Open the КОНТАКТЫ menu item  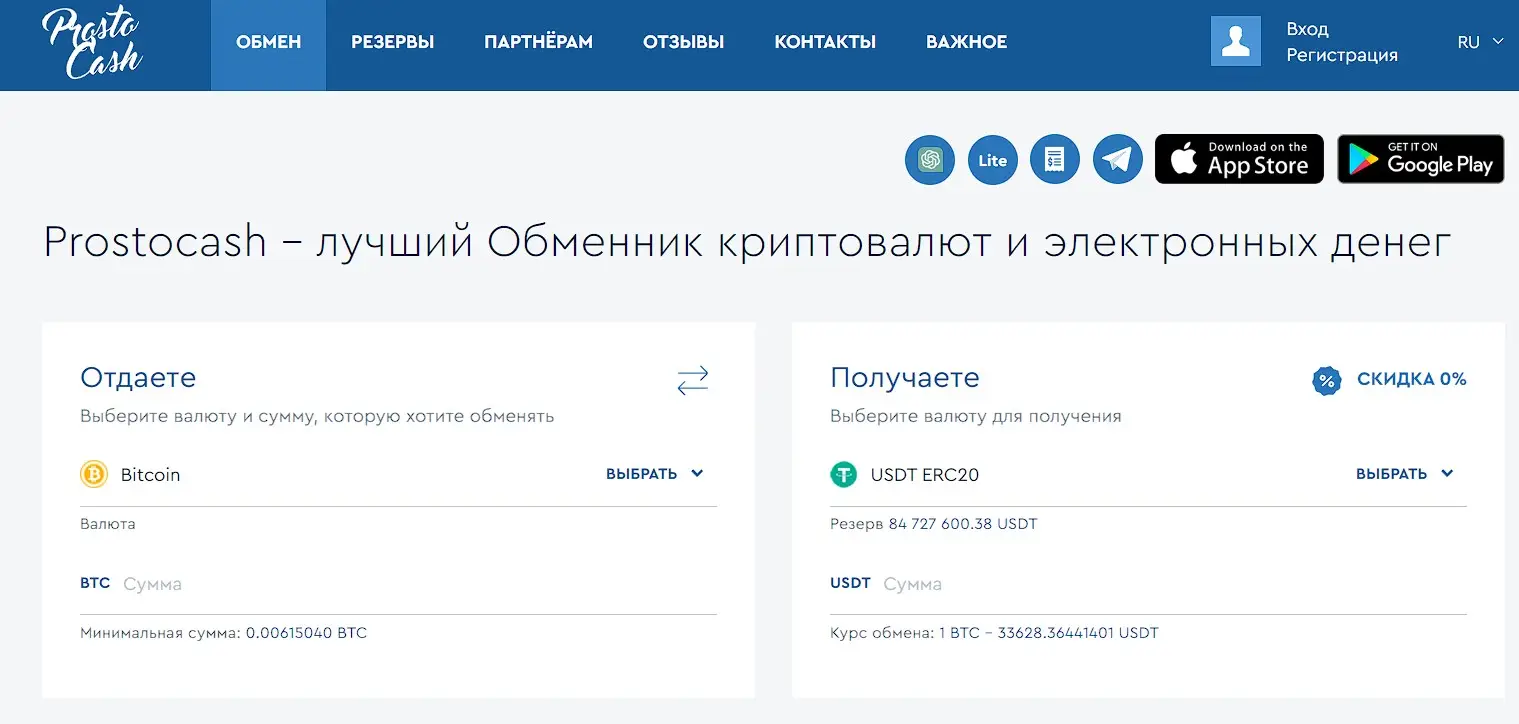pyautogui.click(x=825, y=42)
